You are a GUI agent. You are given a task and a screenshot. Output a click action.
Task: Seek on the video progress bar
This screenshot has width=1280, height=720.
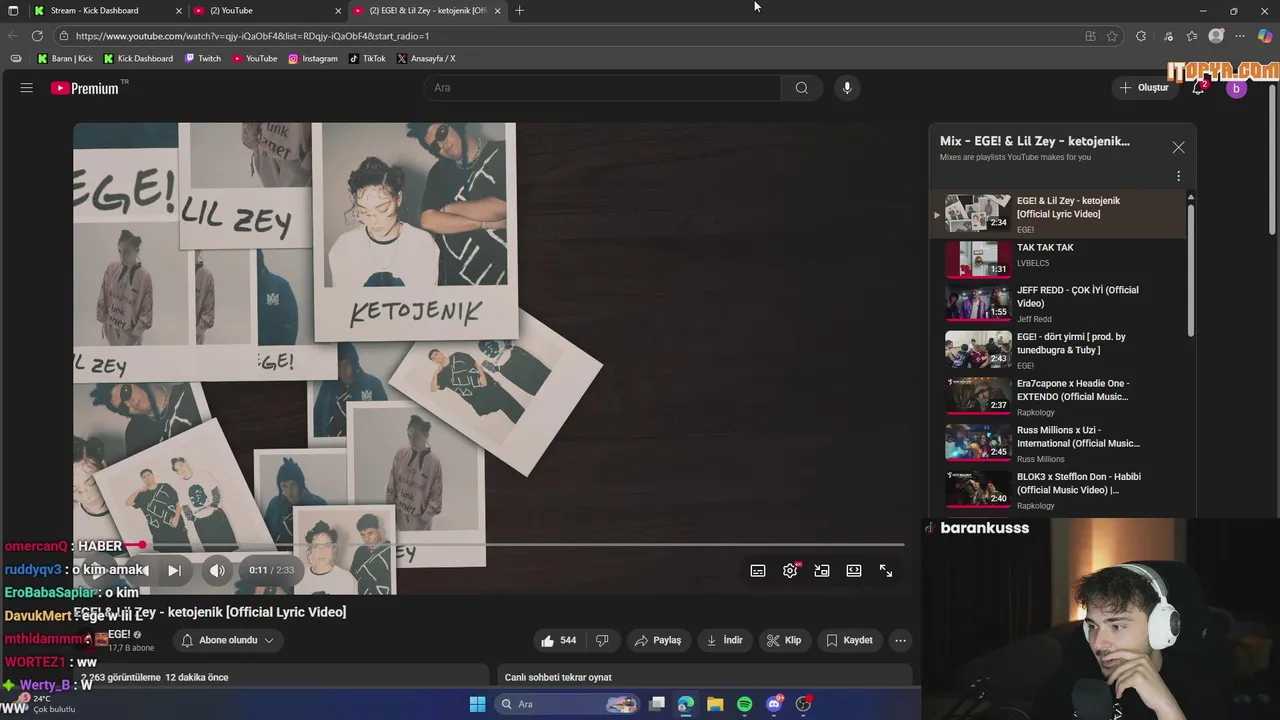point(488,546)
